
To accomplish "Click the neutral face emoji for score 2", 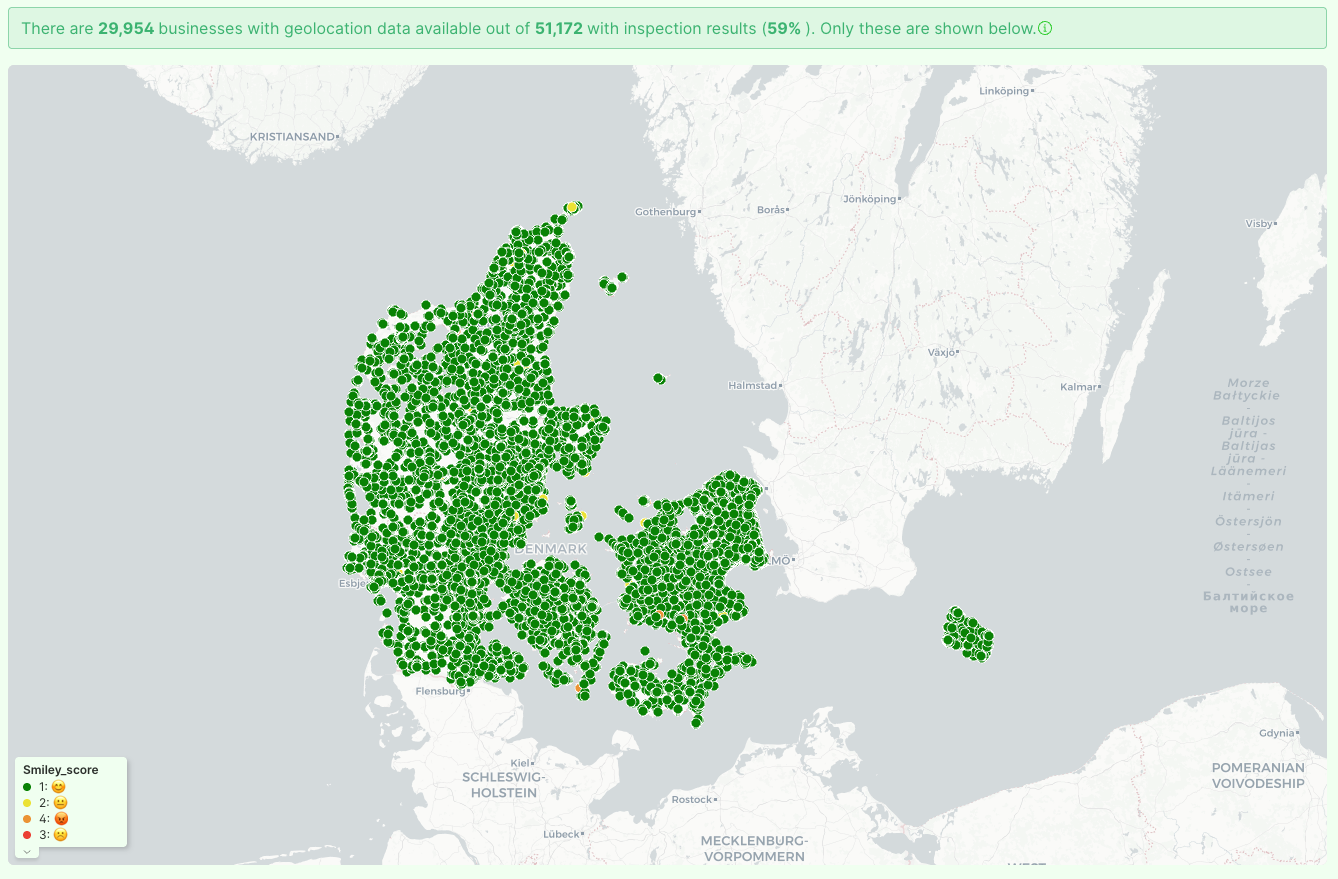I will coord(59,803).
